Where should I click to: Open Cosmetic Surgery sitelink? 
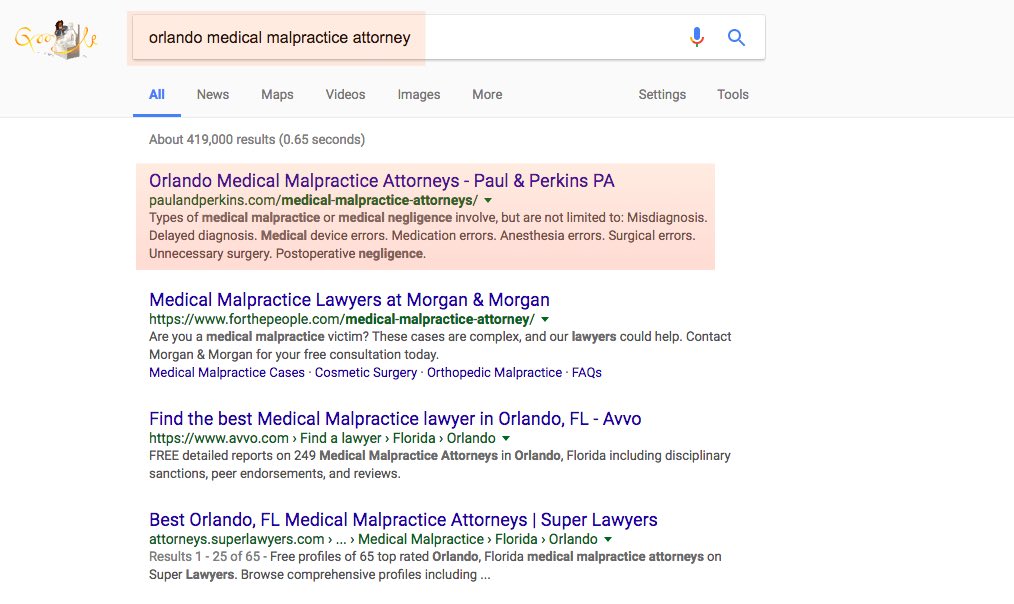366,372
